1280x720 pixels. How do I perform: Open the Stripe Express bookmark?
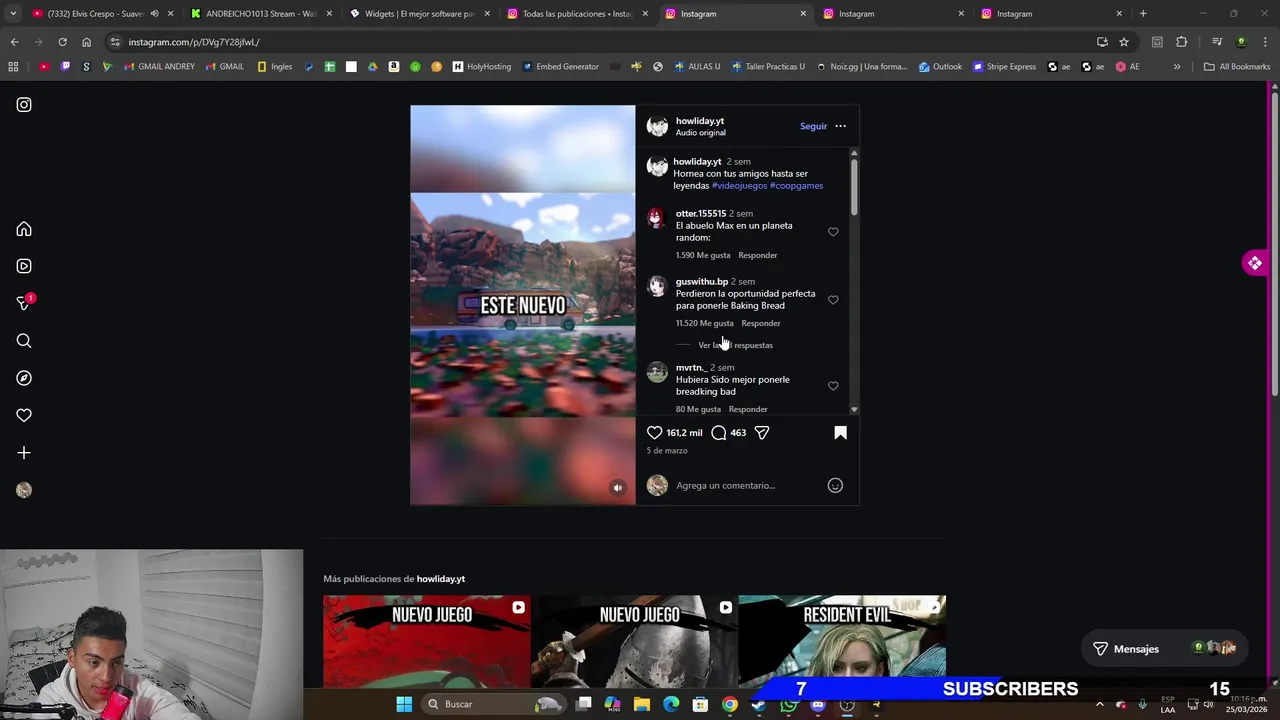coord(1004,67)
